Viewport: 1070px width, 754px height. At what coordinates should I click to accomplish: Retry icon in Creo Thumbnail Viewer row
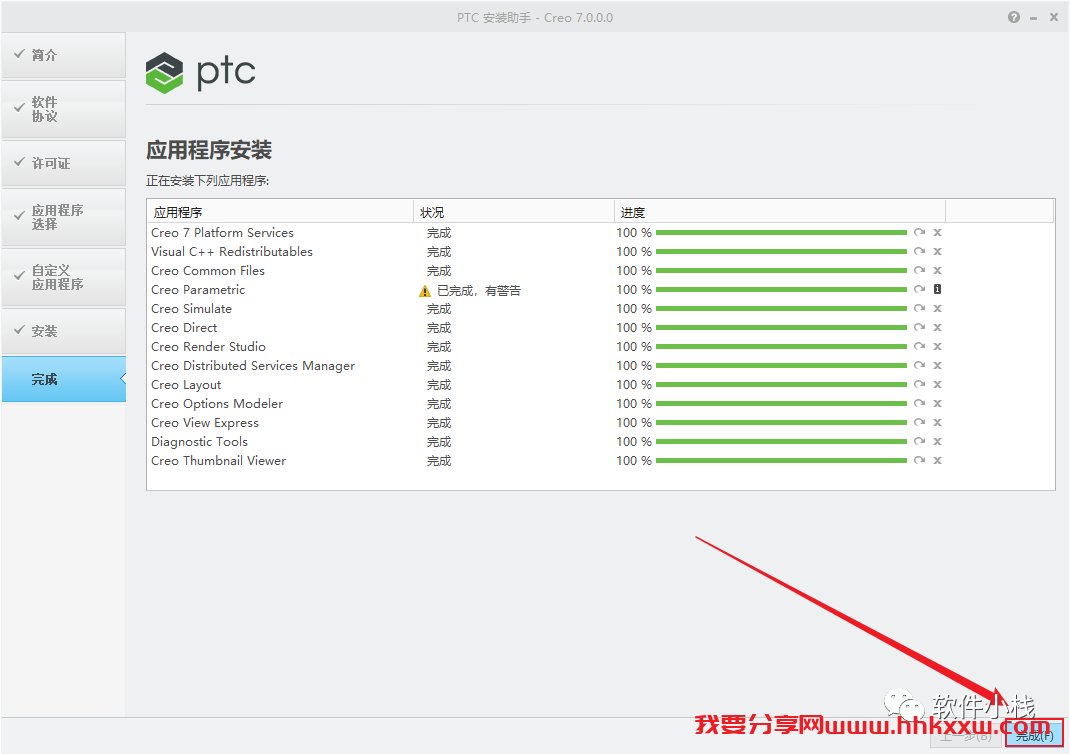pyautogui.click(x=919, y=461)
